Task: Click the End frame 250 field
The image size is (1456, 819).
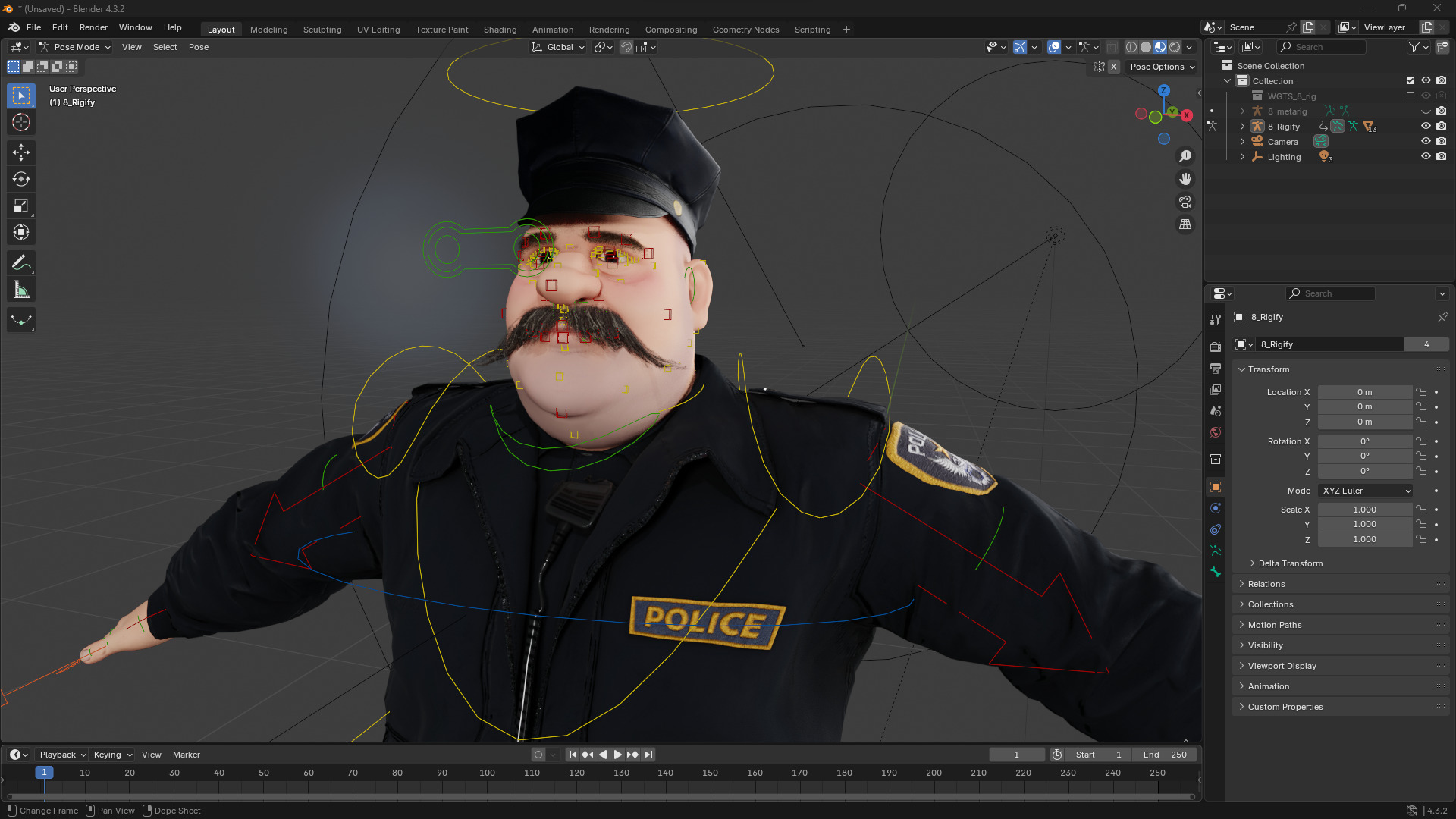Action: (x=1166, y=755)
